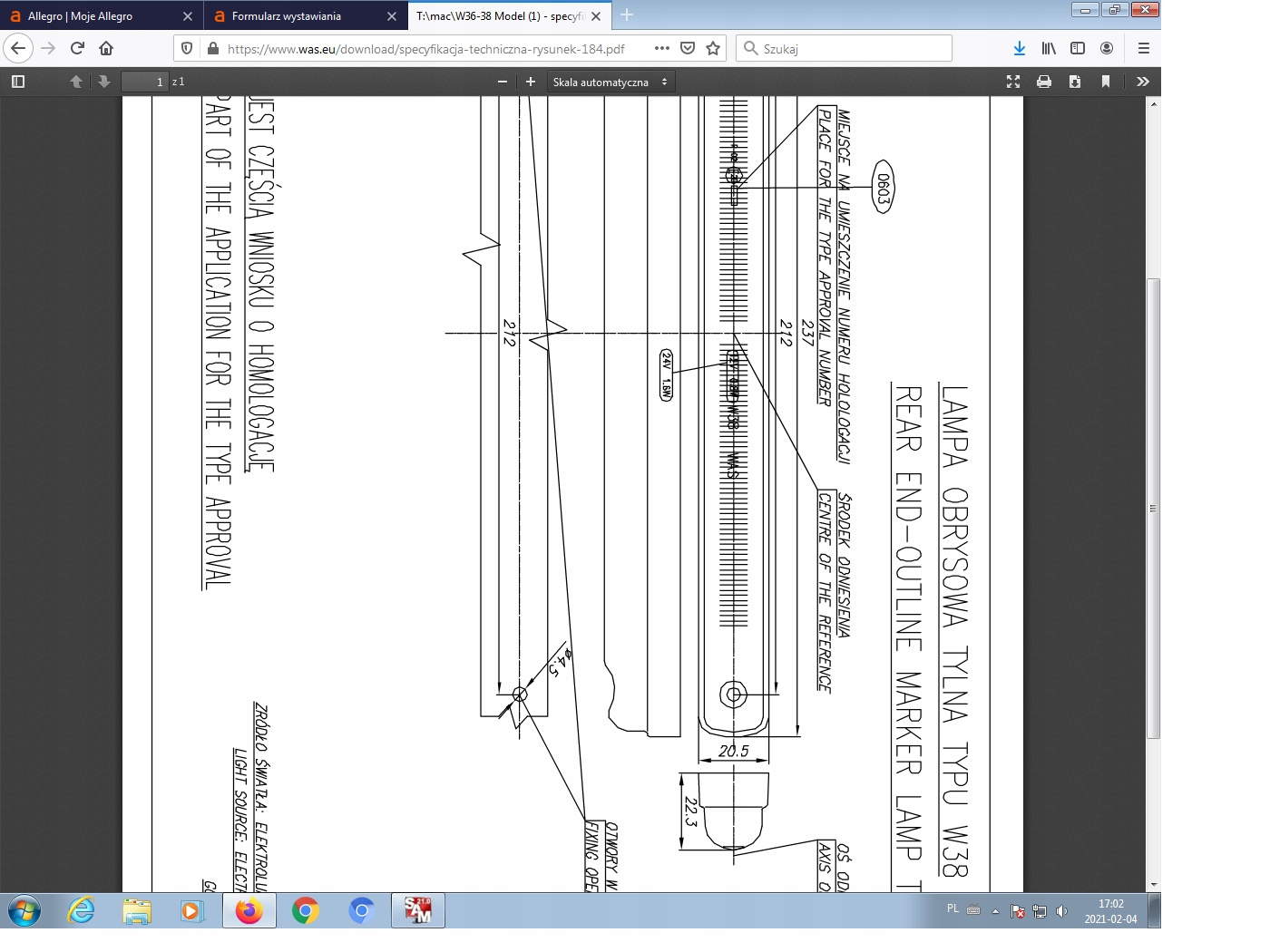Zoom in on the PDF document
1270x952 pixels.
coord(531,82)
